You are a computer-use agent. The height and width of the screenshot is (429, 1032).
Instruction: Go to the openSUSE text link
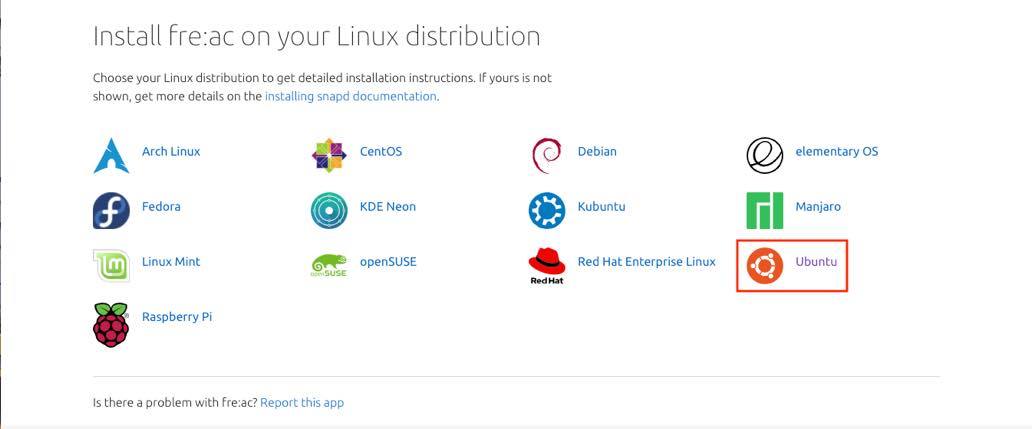pyautogui.click(x=388, y=262)
